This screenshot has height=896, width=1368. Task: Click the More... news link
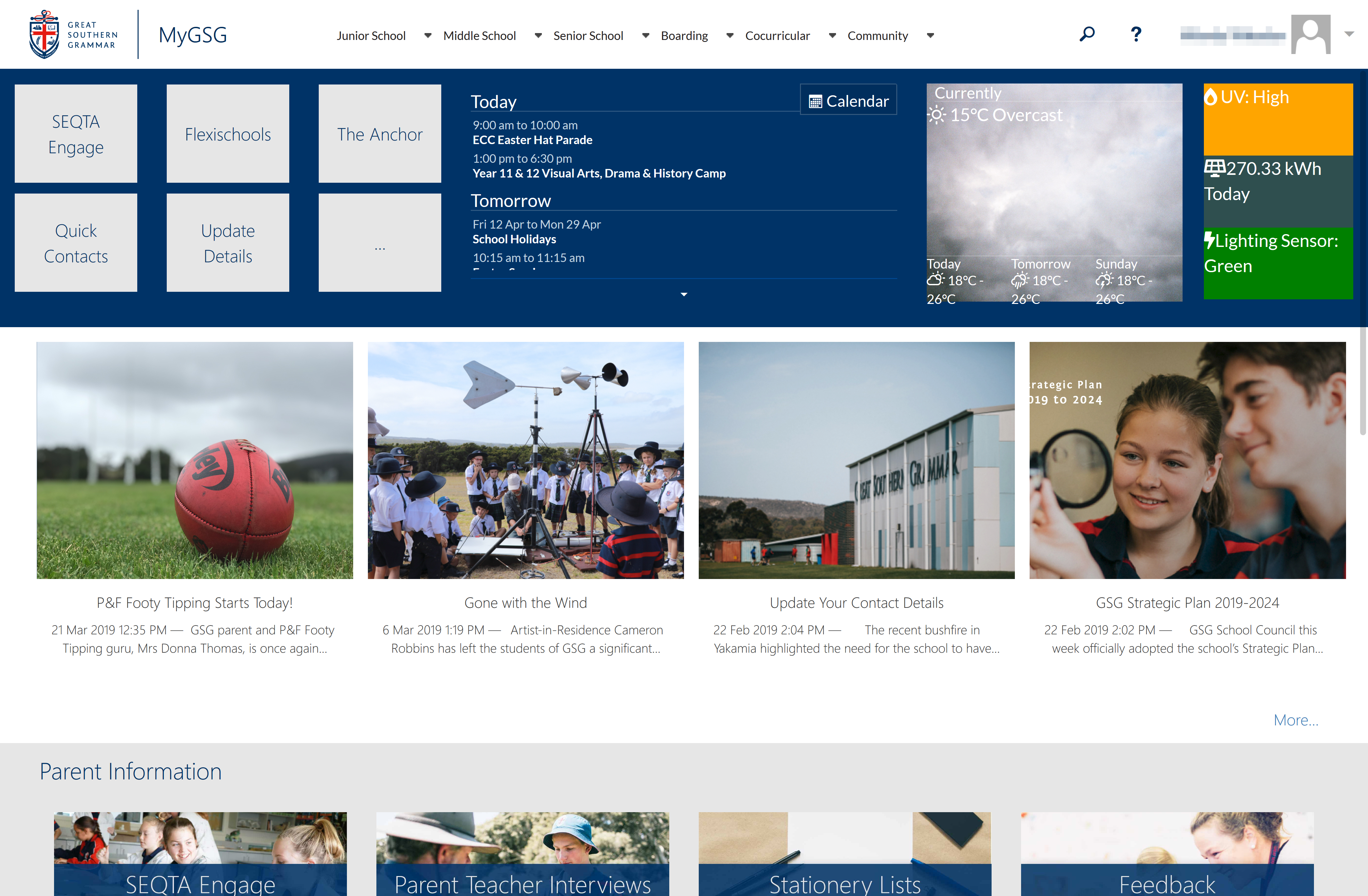click(x=1296, y=719)
